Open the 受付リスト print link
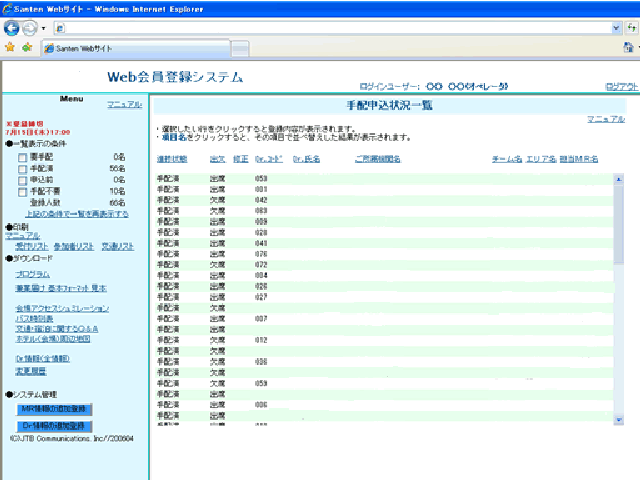Screen dimensions: 640x480 coord(31,247)
